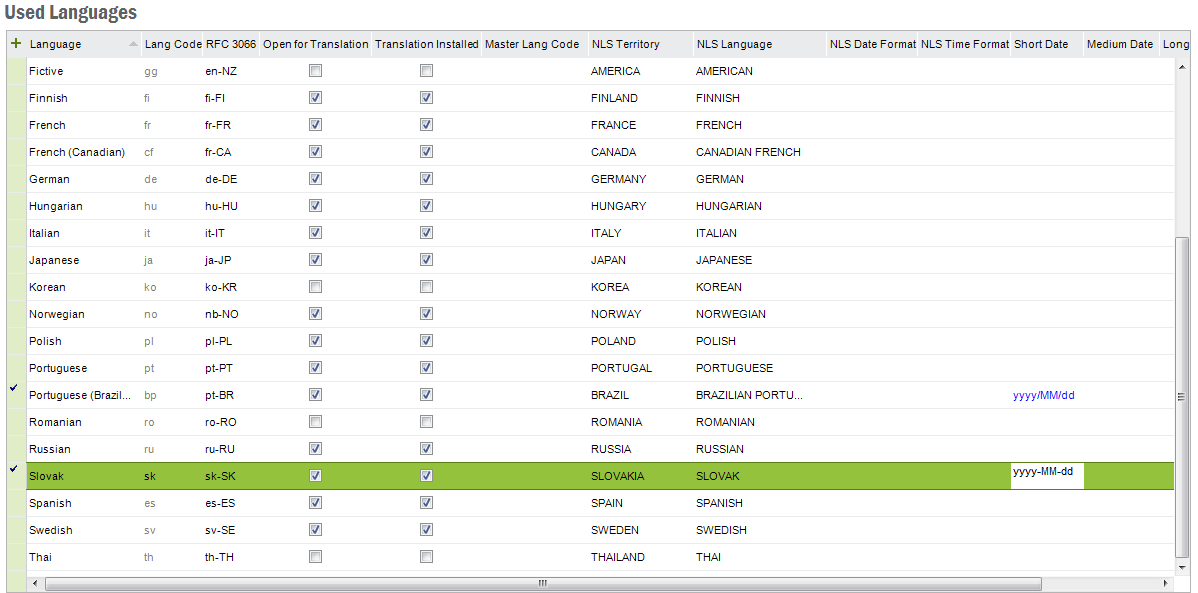Click the sort arrow in Language header

coord(134,45)
